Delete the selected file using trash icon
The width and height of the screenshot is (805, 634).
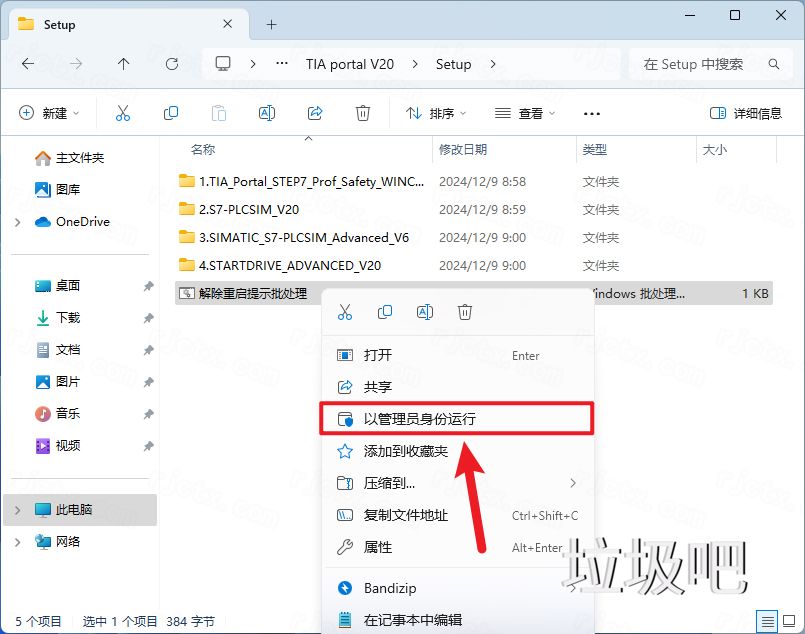click(x=363, y=113)
